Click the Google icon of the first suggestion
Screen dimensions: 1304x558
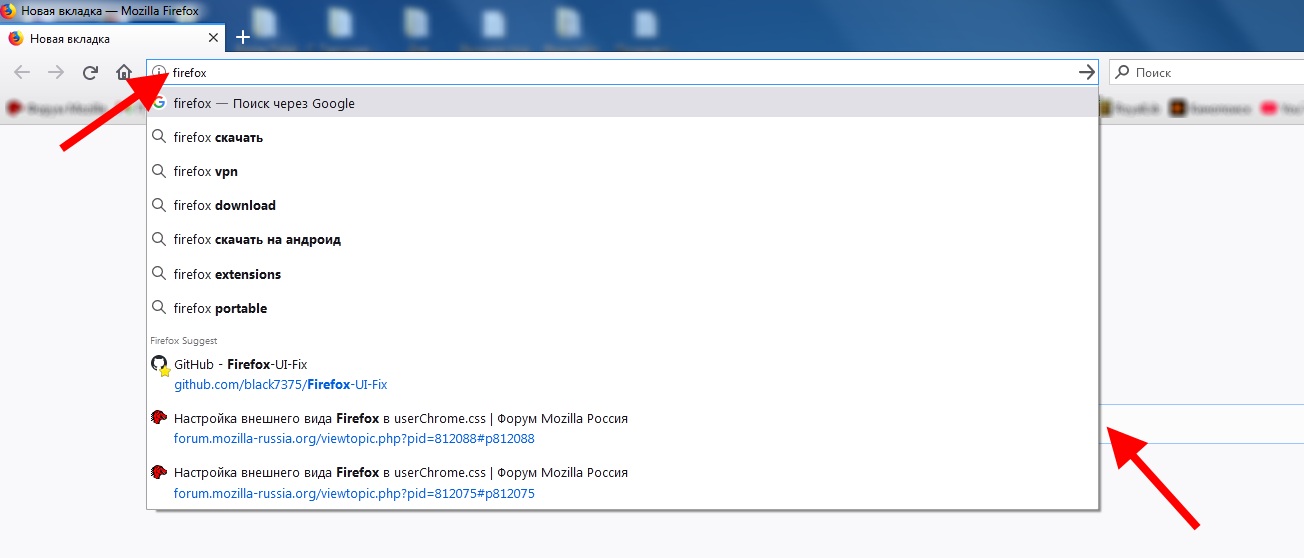[159, 103]
